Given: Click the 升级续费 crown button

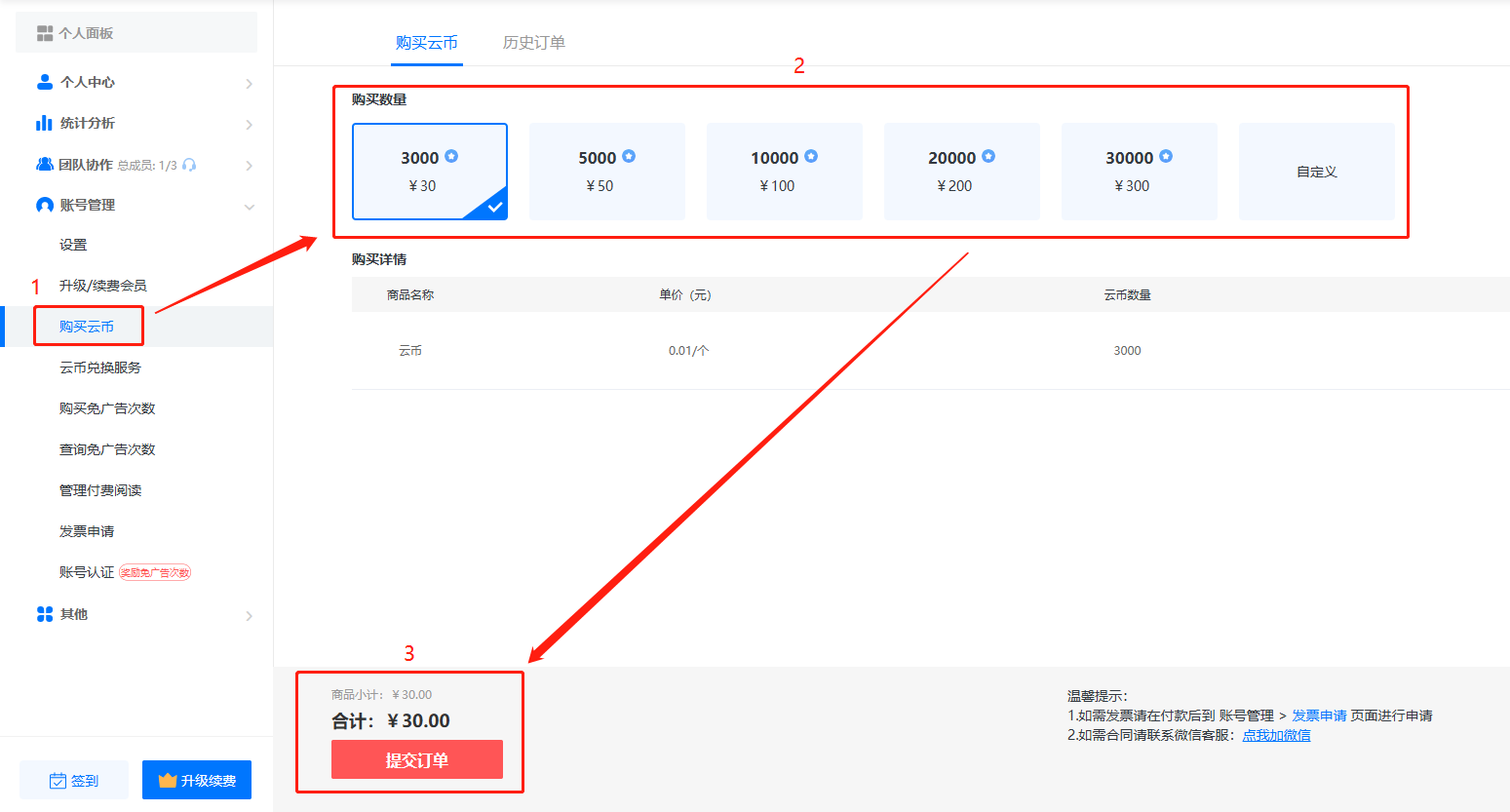Looking at the screenshot, I should pos(197,780).
